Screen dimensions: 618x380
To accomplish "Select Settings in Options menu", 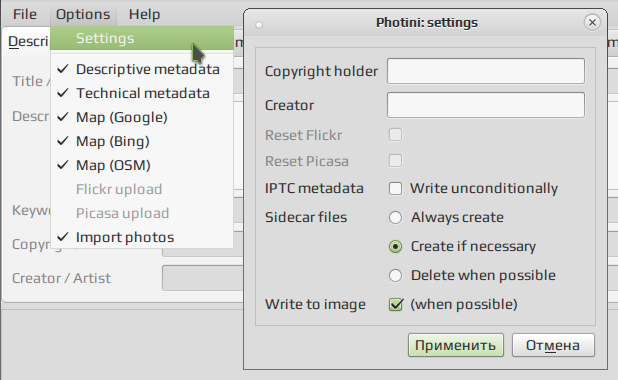I will [x=142, y=38].
